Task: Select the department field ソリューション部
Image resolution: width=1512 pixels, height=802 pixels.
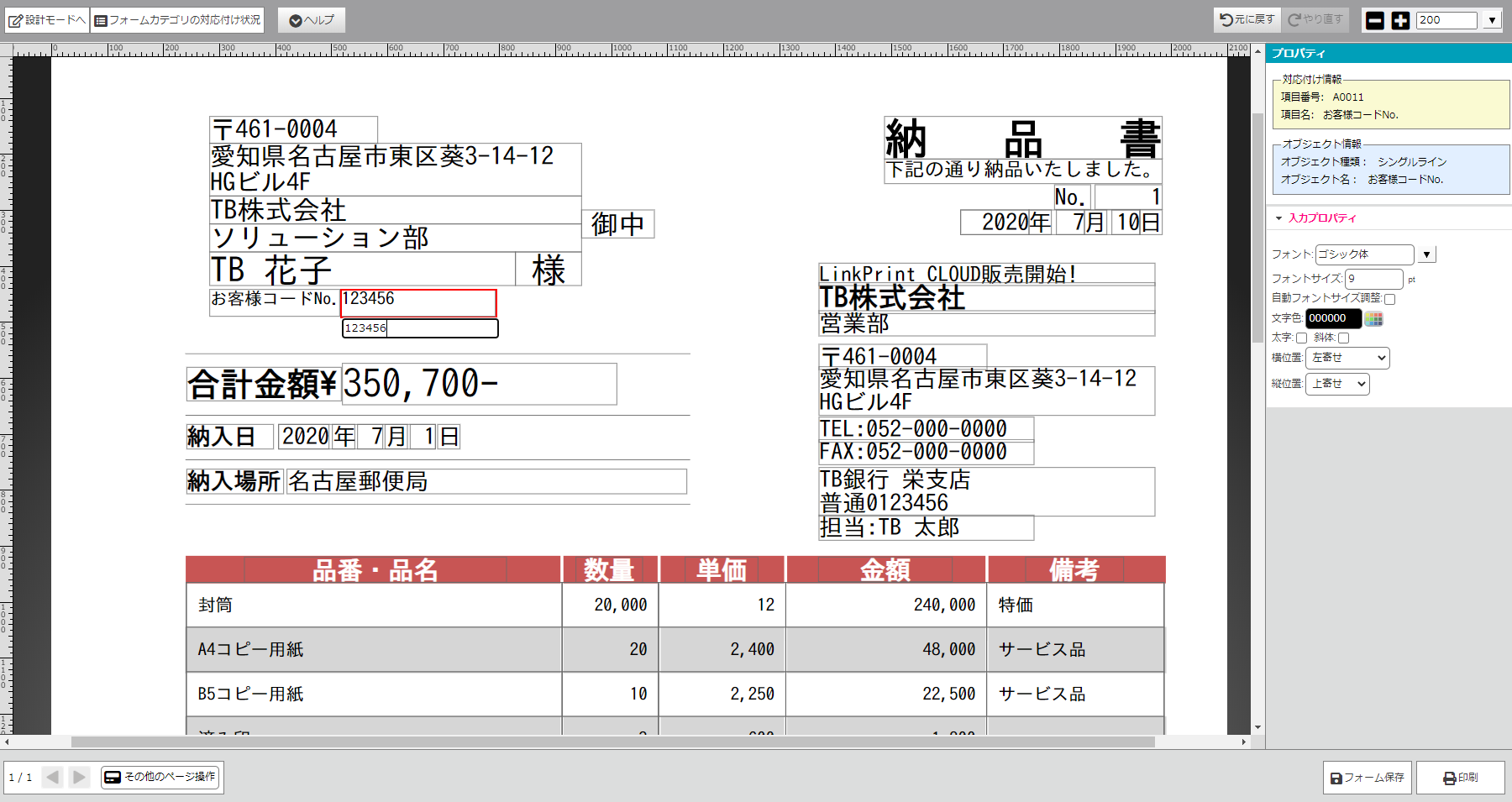Action: click(x=395, y=238)
